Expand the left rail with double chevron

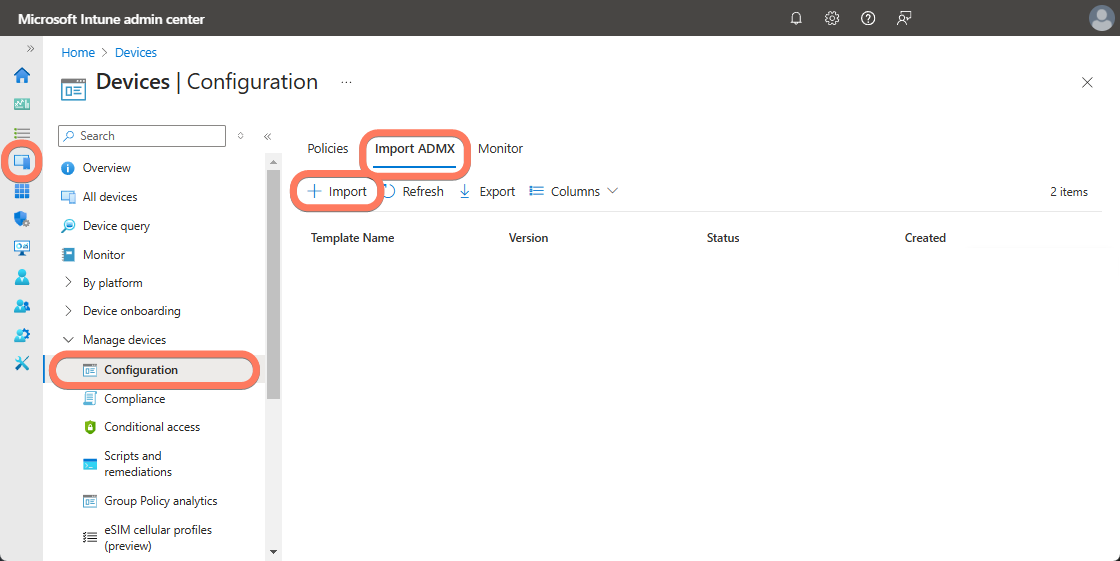tap(30, 48)
